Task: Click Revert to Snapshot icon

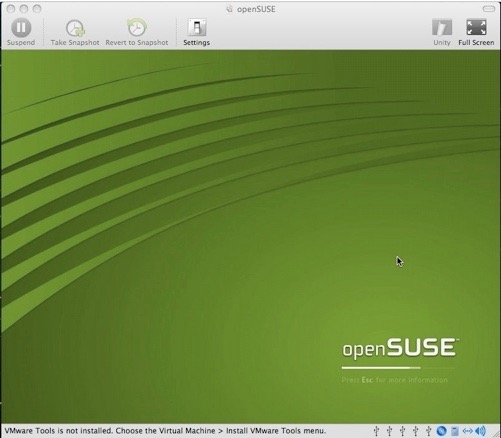Action: tap(137, 28)
